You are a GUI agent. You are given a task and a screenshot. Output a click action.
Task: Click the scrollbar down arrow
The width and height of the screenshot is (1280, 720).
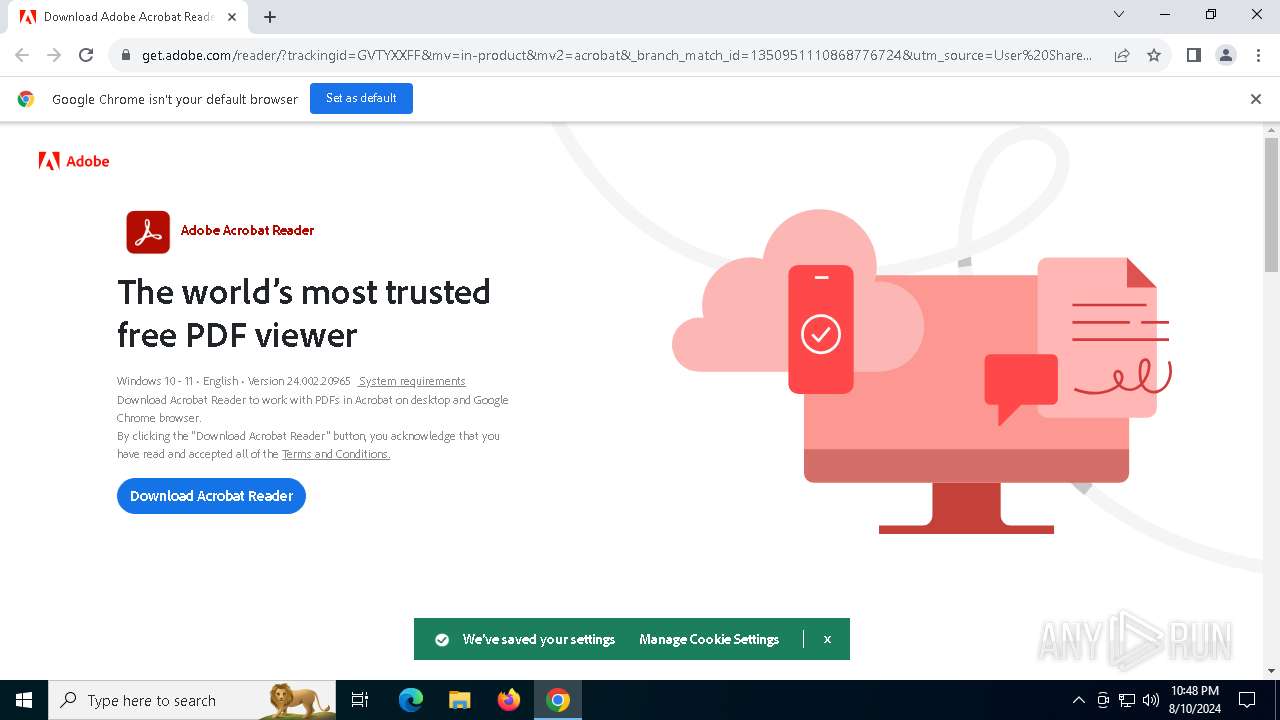(1271, 671)
